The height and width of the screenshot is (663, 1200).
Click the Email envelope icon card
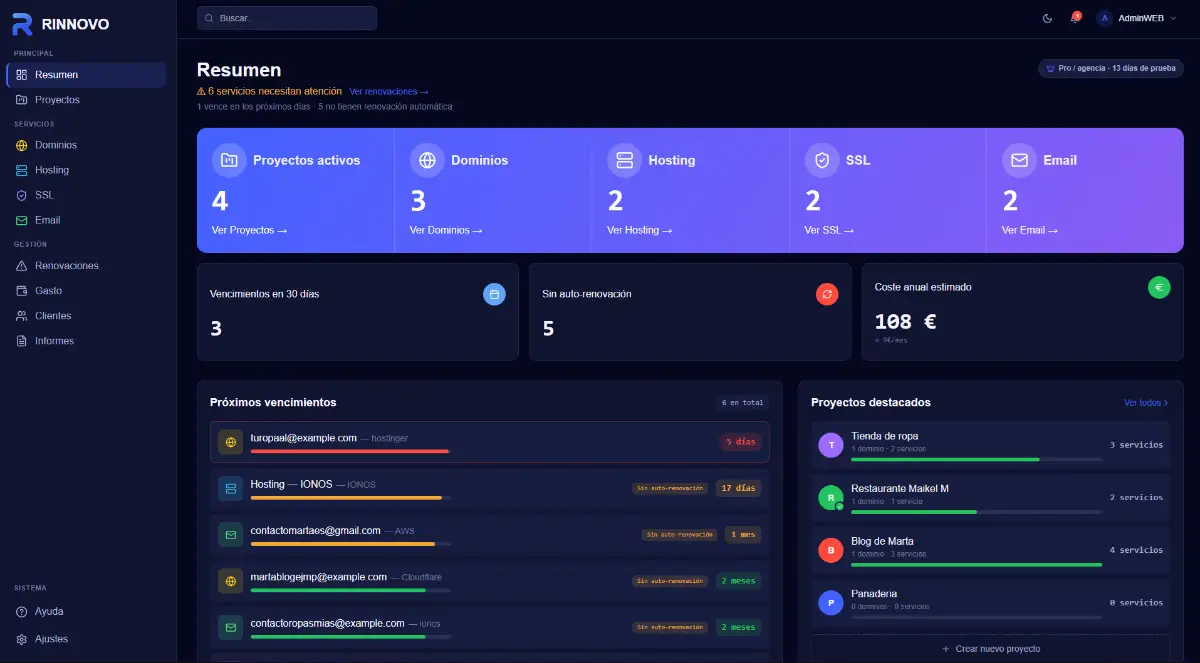coord(1019,160)
